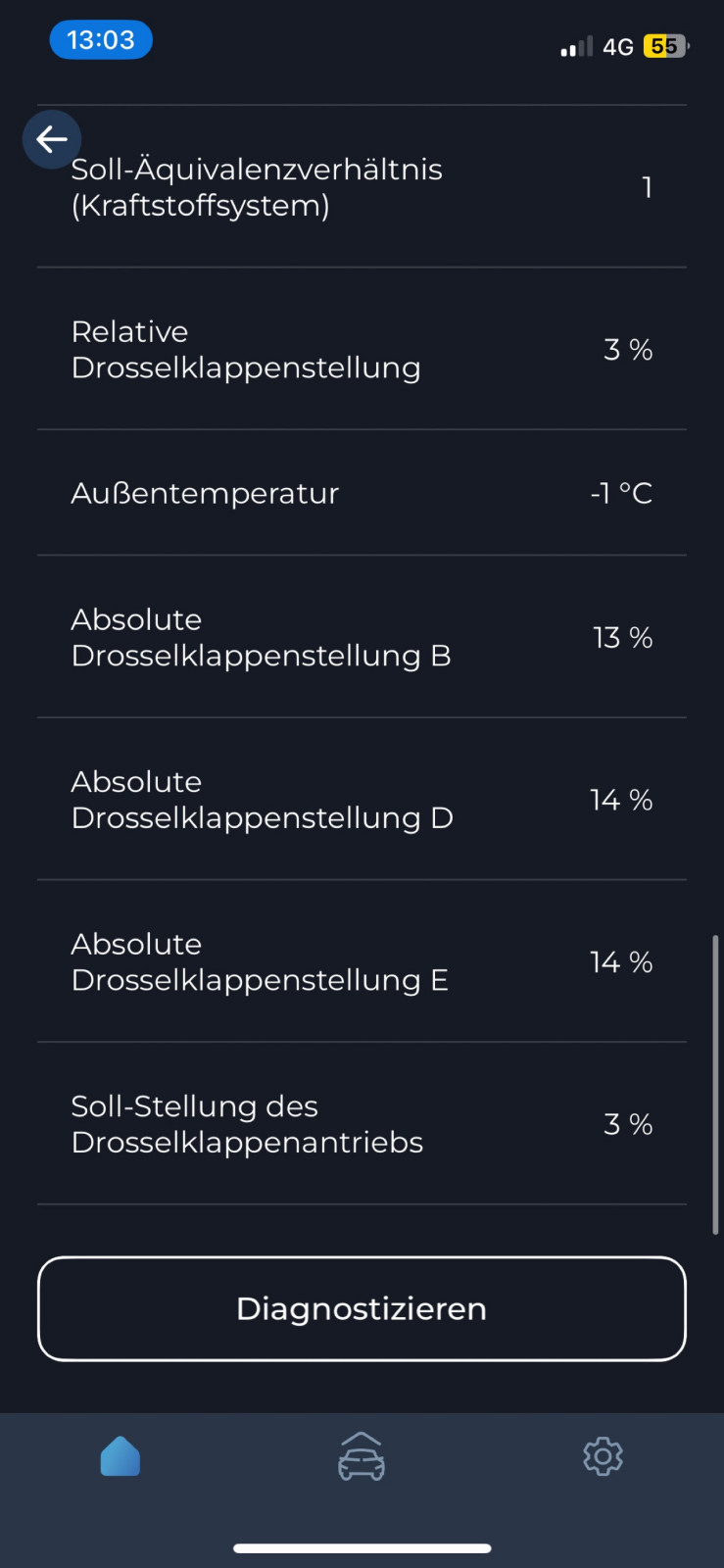Screen dimensions: 724x1568
Task: Select the Relative Drosselklappenstellung row
Action: (362, 349)
